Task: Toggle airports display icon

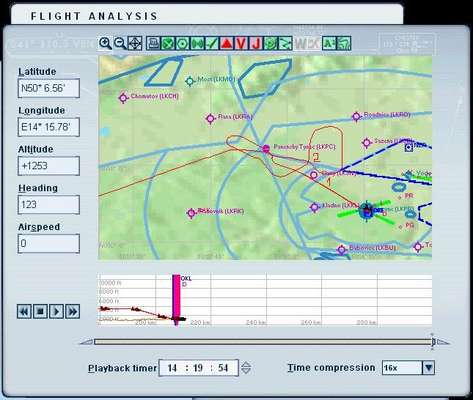Action: coord(168,43)
